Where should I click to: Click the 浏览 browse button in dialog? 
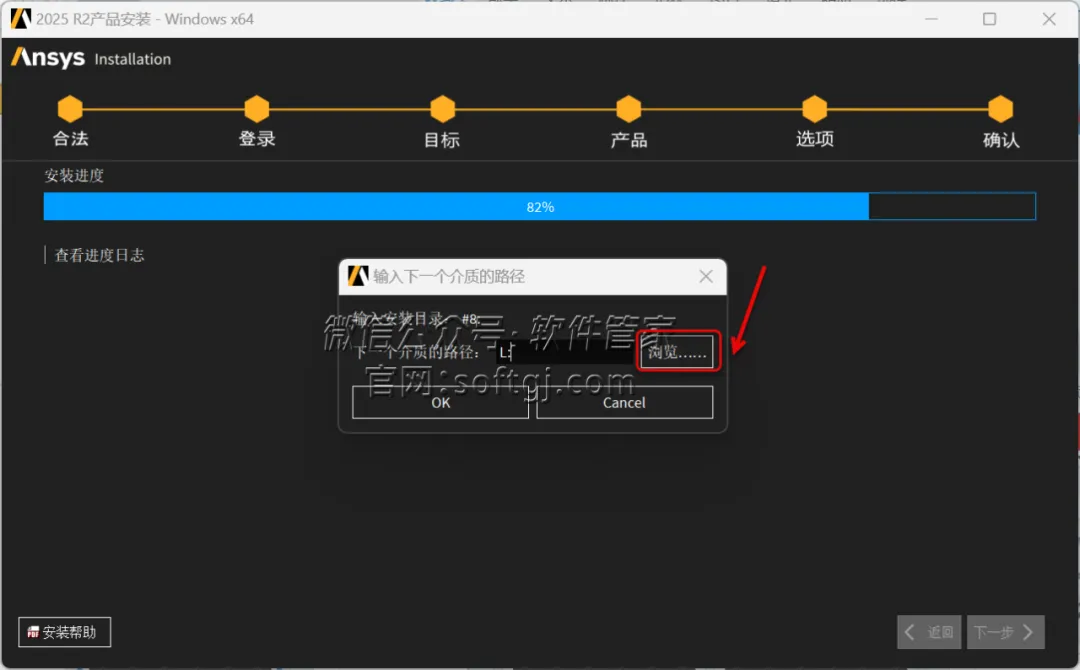[x=676, y=353]
